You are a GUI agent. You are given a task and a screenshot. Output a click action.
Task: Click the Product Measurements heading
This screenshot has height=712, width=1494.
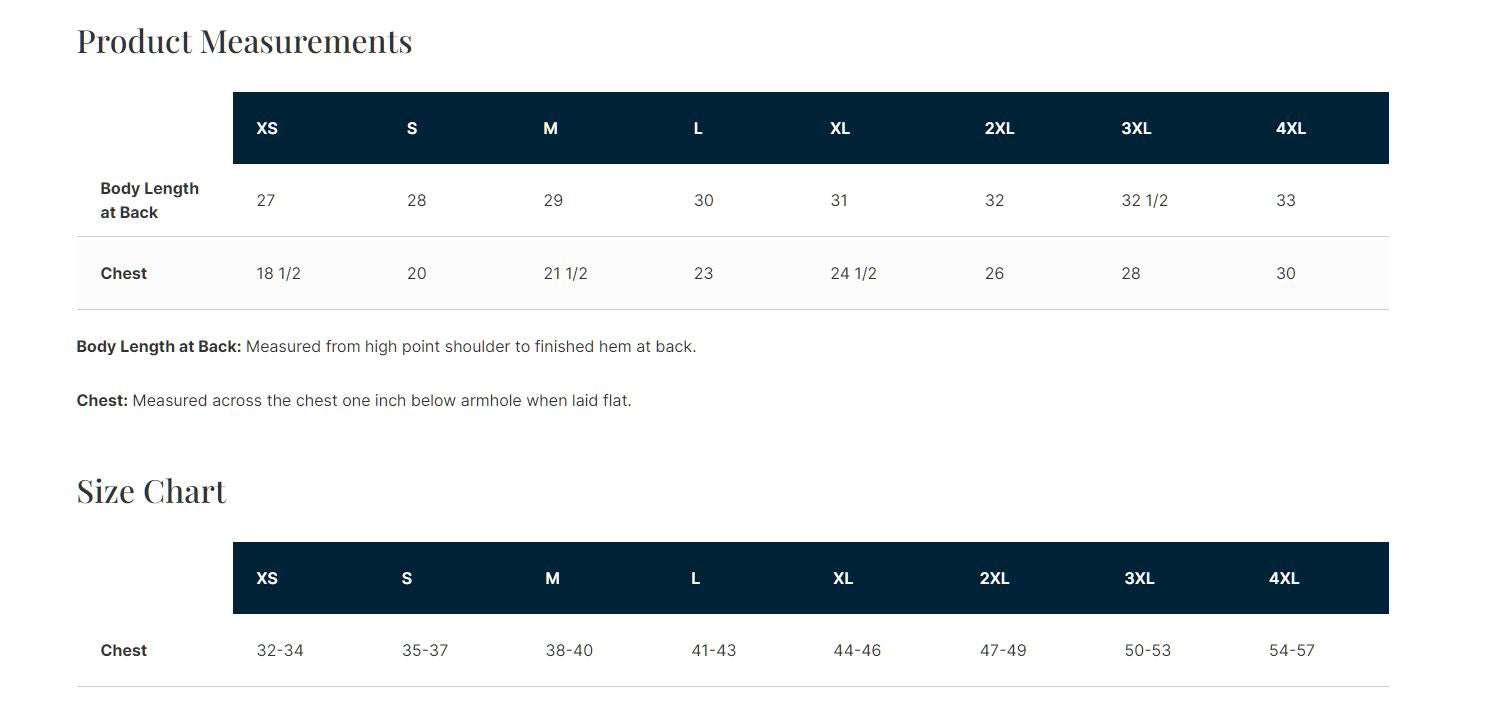tap(244, 41)
